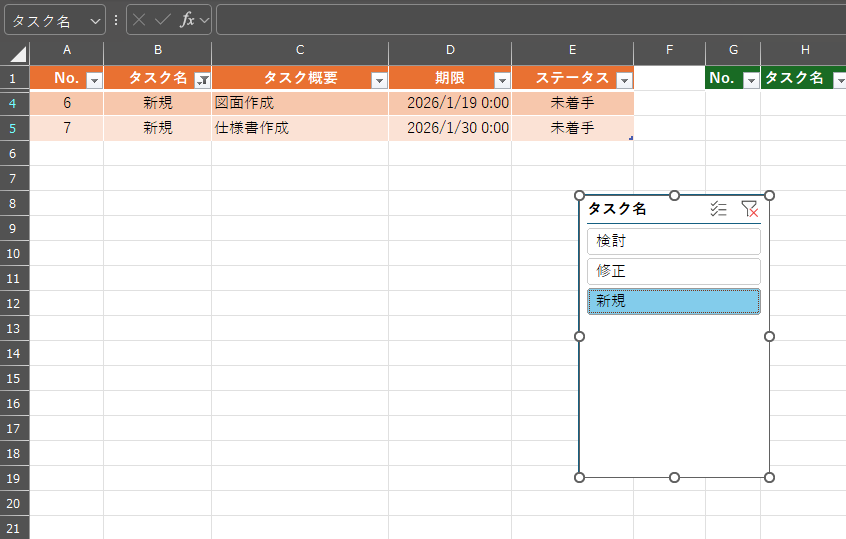Screen dimensions: 846x539
Task: Click the formula bar cancel X icon
Action: pos(140,20)
